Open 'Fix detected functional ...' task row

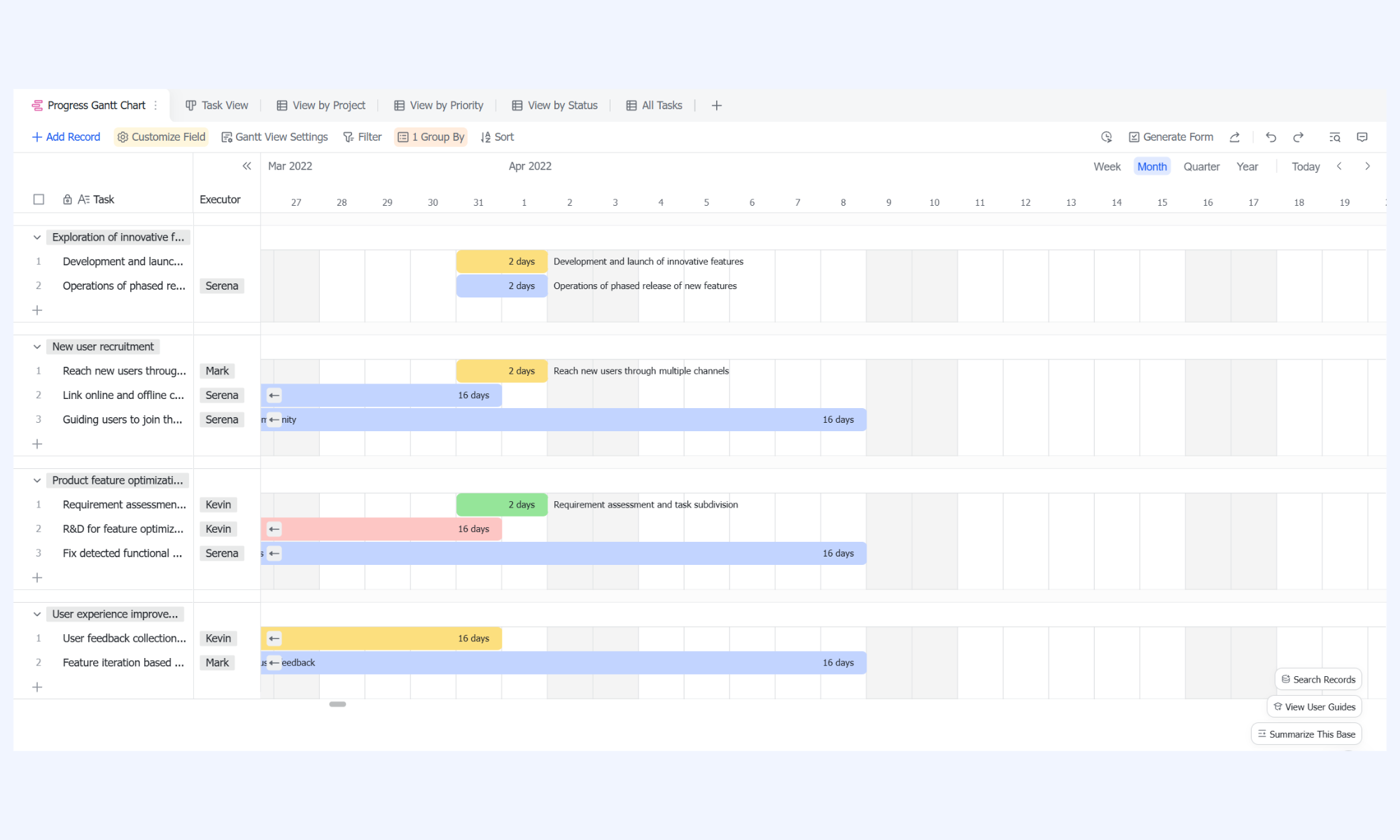click(122, 554)
